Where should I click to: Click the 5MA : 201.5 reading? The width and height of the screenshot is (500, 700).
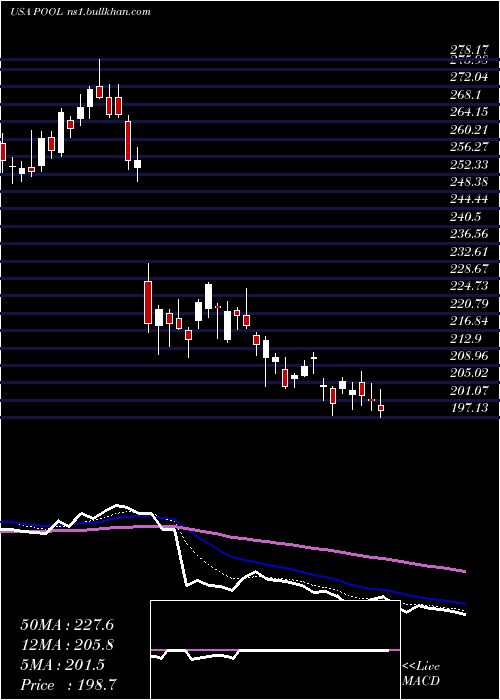[62, 665]
